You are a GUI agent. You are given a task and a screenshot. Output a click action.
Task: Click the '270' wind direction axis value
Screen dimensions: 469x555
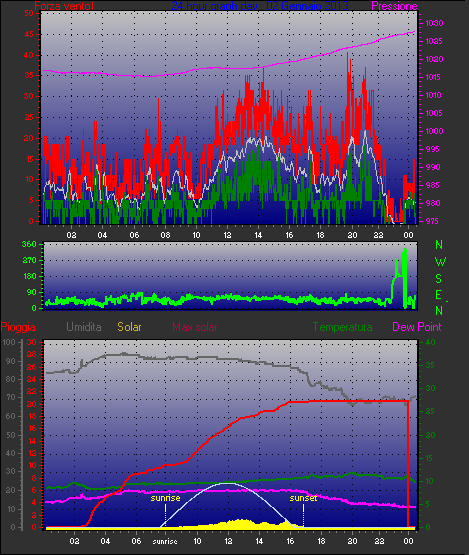point(29,261)
